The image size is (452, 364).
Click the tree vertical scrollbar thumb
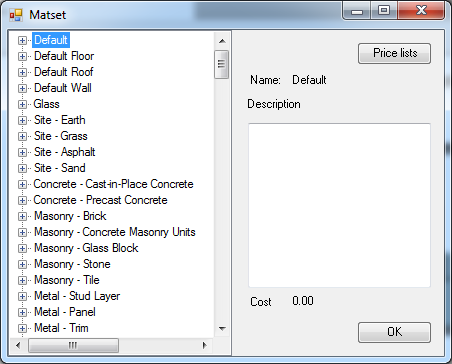click(221, 64)
